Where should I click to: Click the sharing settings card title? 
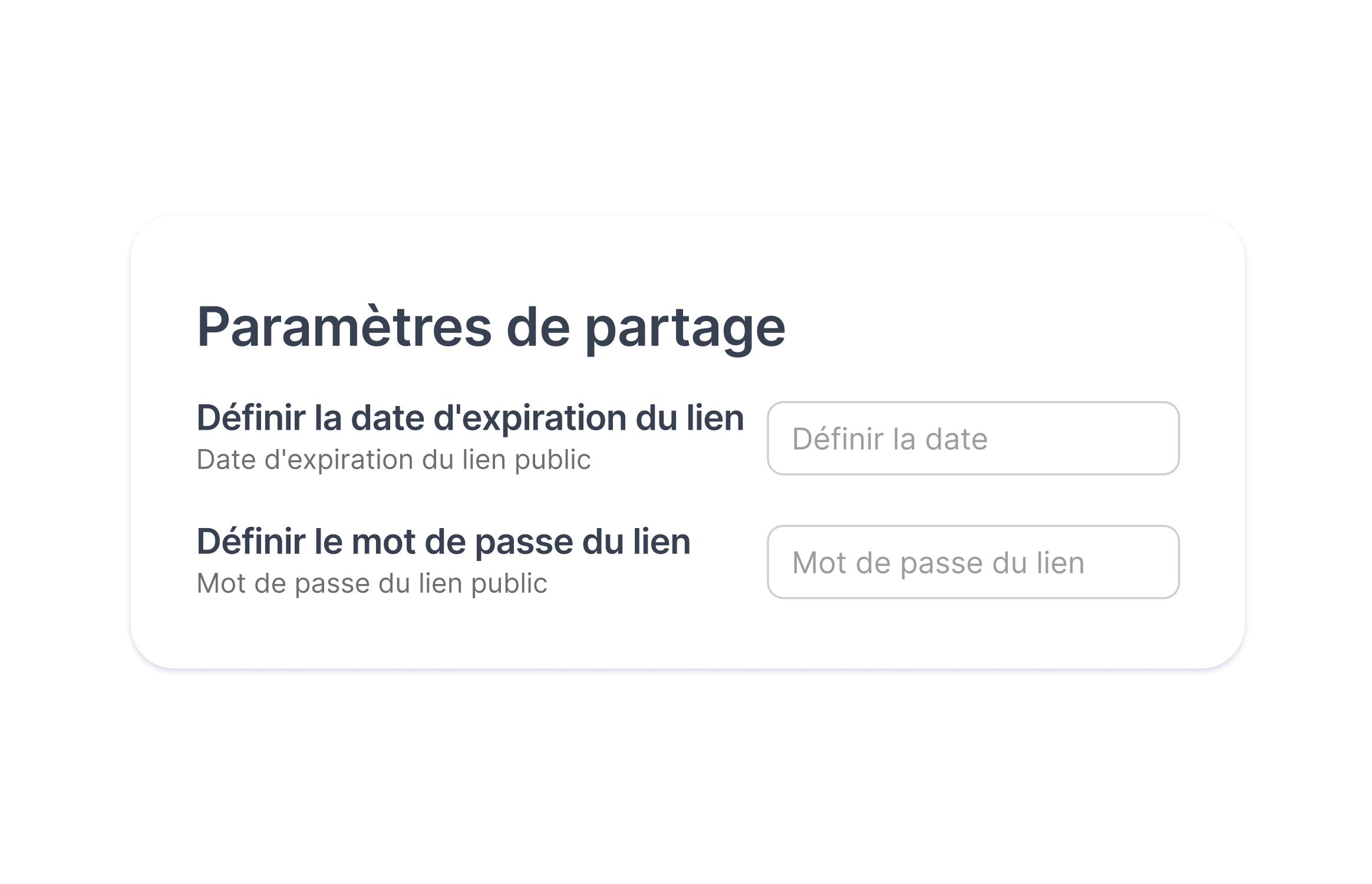tap(491, 327)
